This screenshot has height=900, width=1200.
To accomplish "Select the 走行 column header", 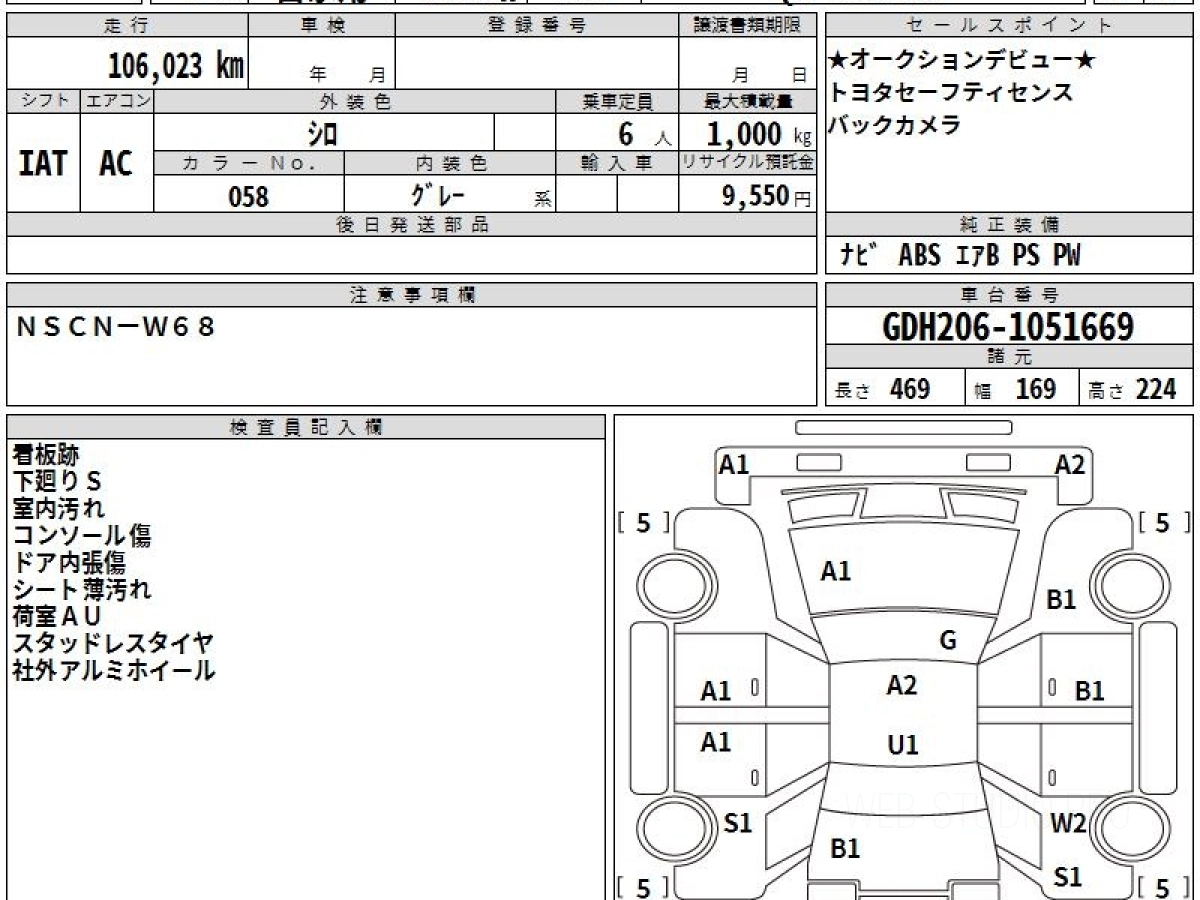I will point(127,26).
